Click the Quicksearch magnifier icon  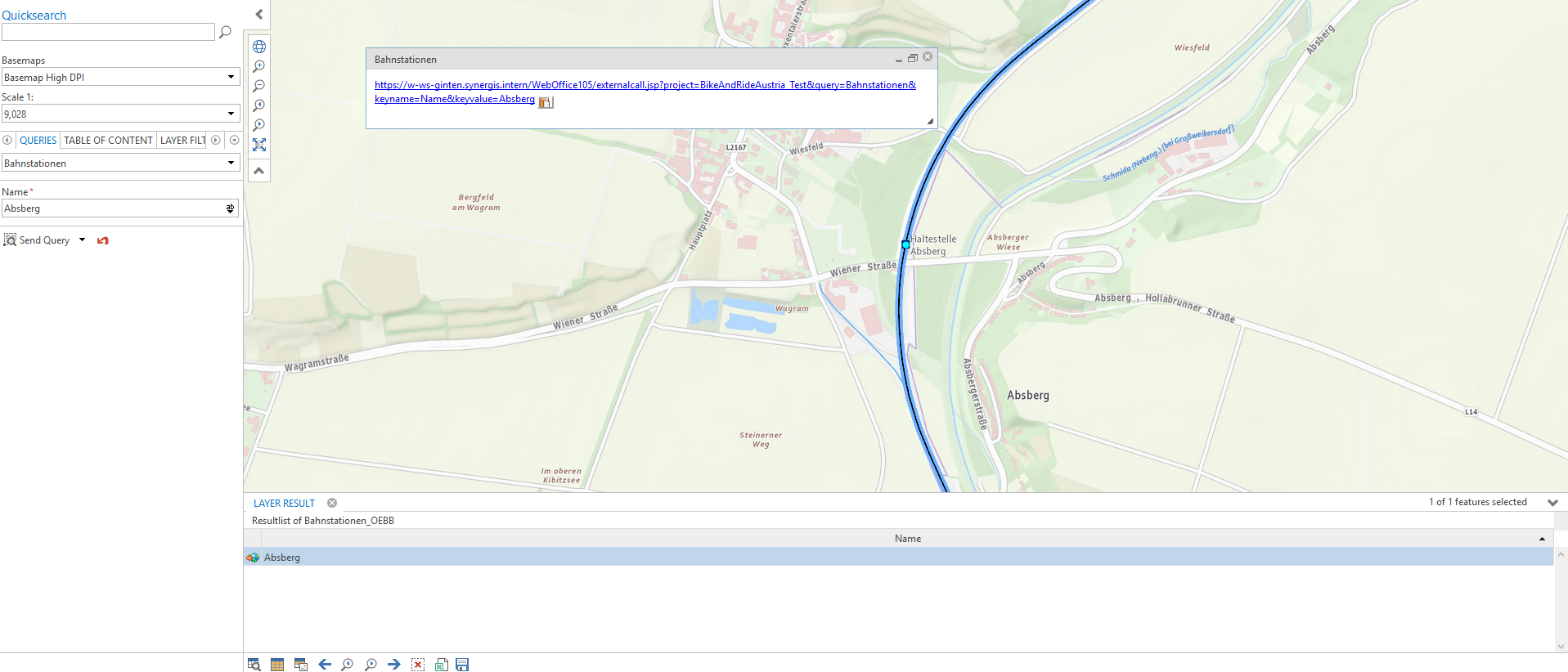(x=226, y=32)
